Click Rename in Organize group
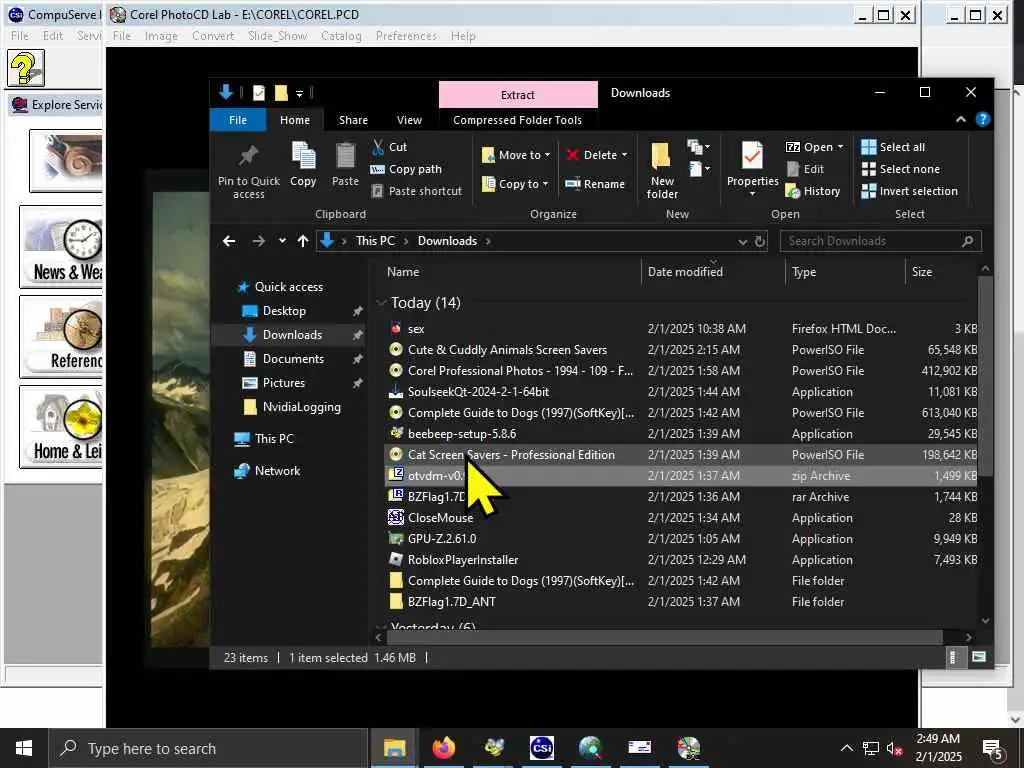This screenshot has width=1024, height=768. coord(595,184)
